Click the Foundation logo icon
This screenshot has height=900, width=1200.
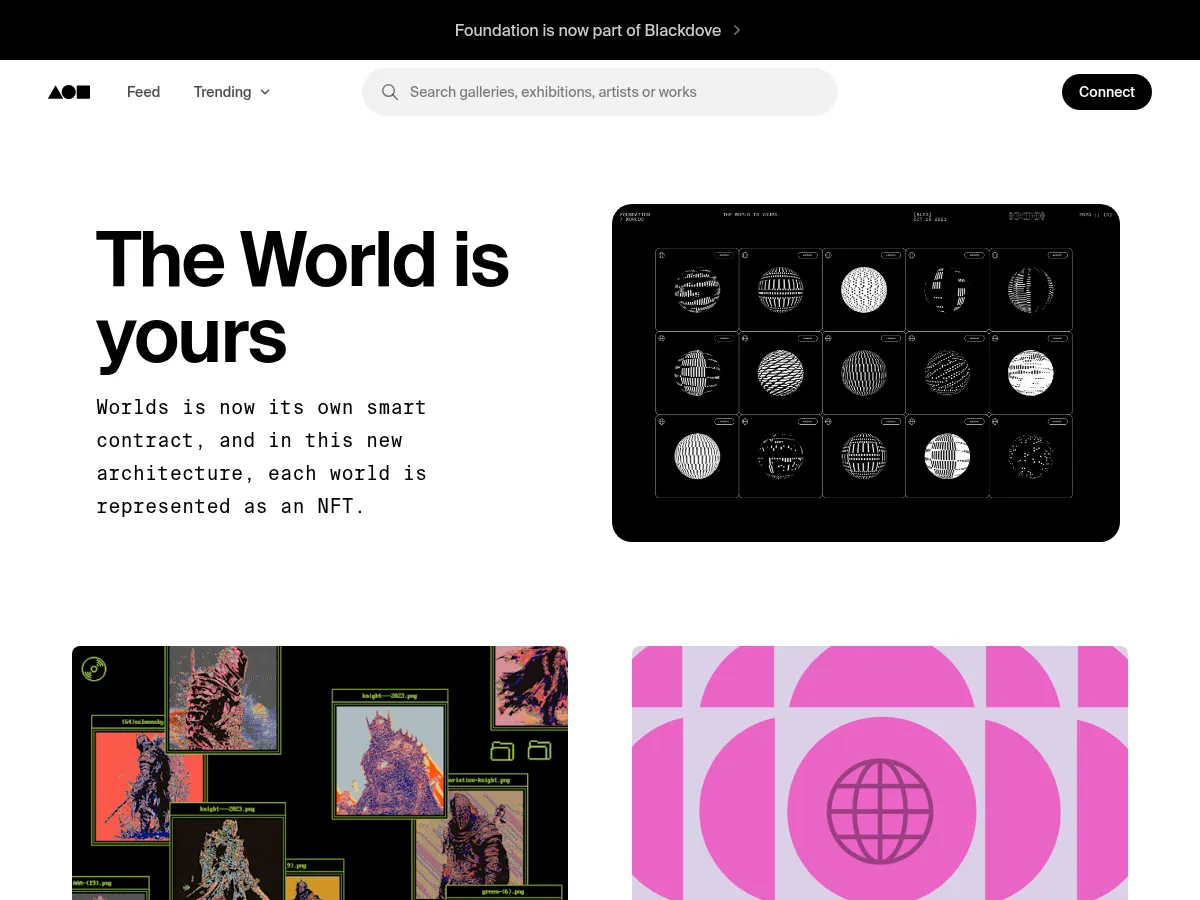click(68, 91)
